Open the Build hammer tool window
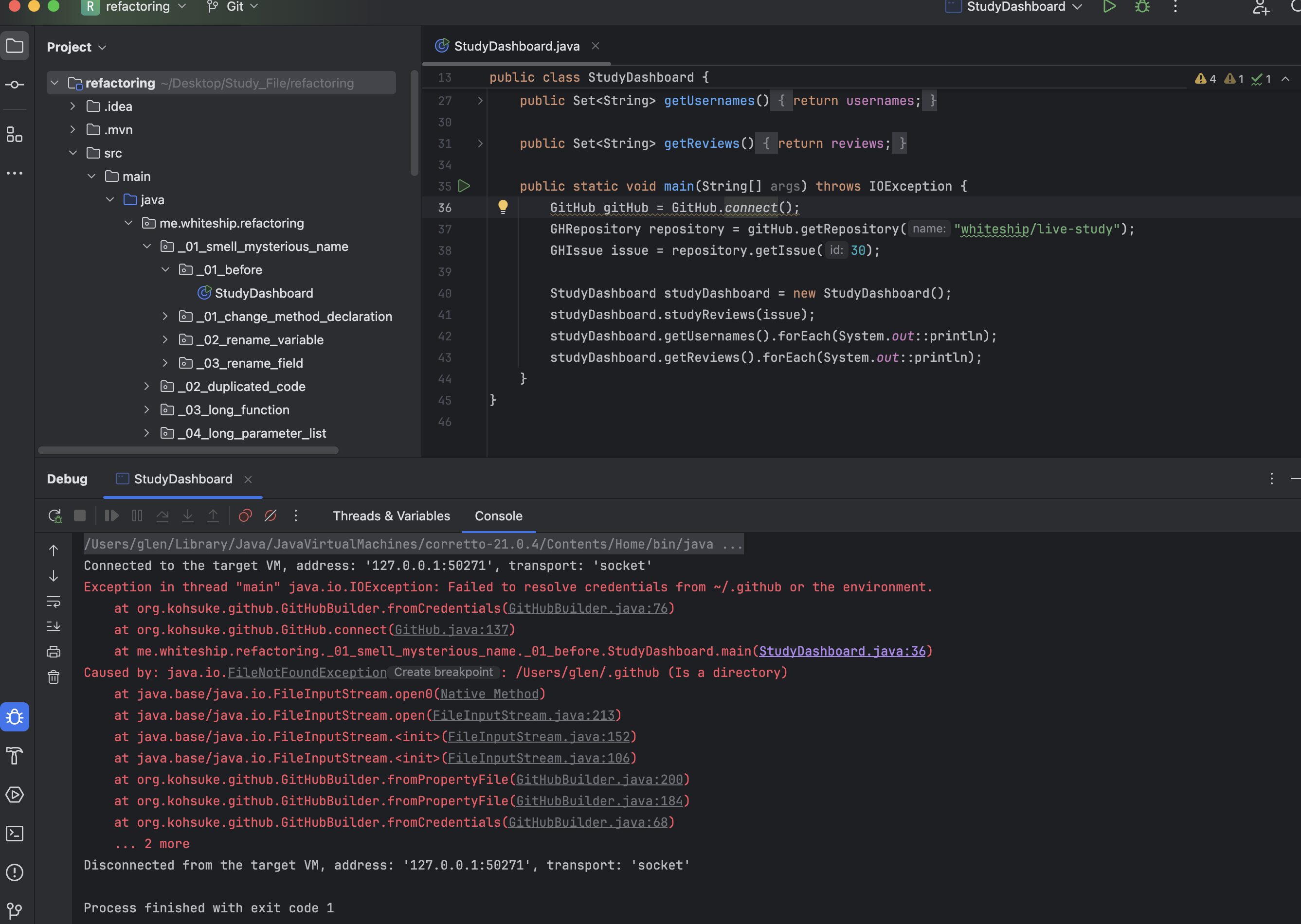The height and width of the screenshot is (924, 1301). tap(15, 756)
